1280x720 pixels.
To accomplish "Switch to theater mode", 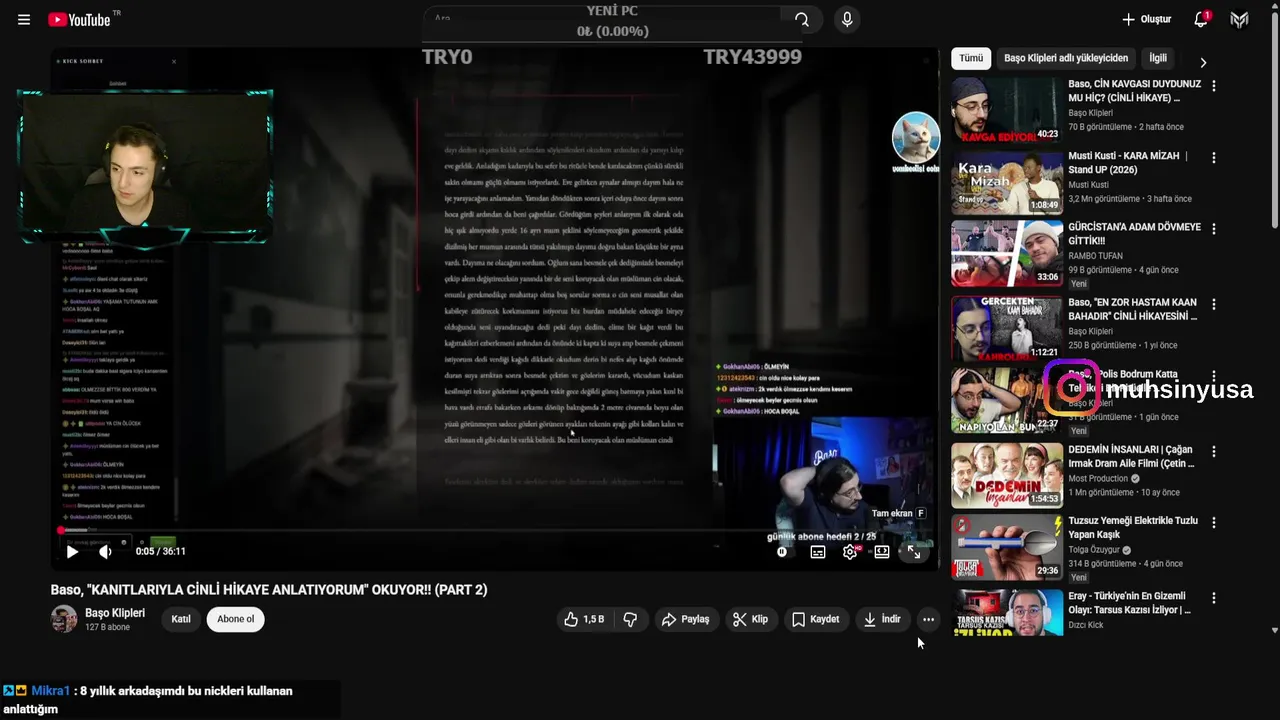I will (882, 552).
